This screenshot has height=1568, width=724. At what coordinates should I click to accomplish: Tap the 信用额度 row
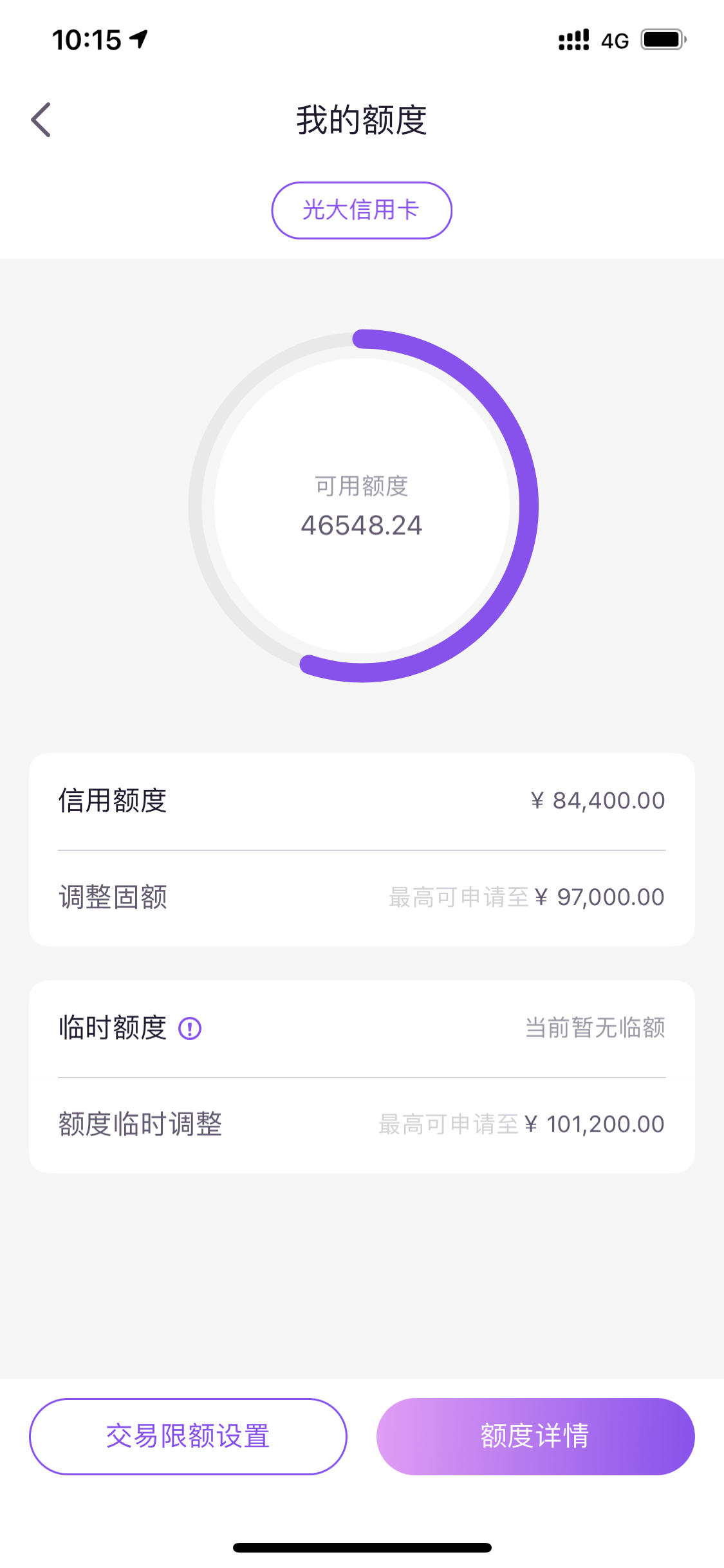362,801
